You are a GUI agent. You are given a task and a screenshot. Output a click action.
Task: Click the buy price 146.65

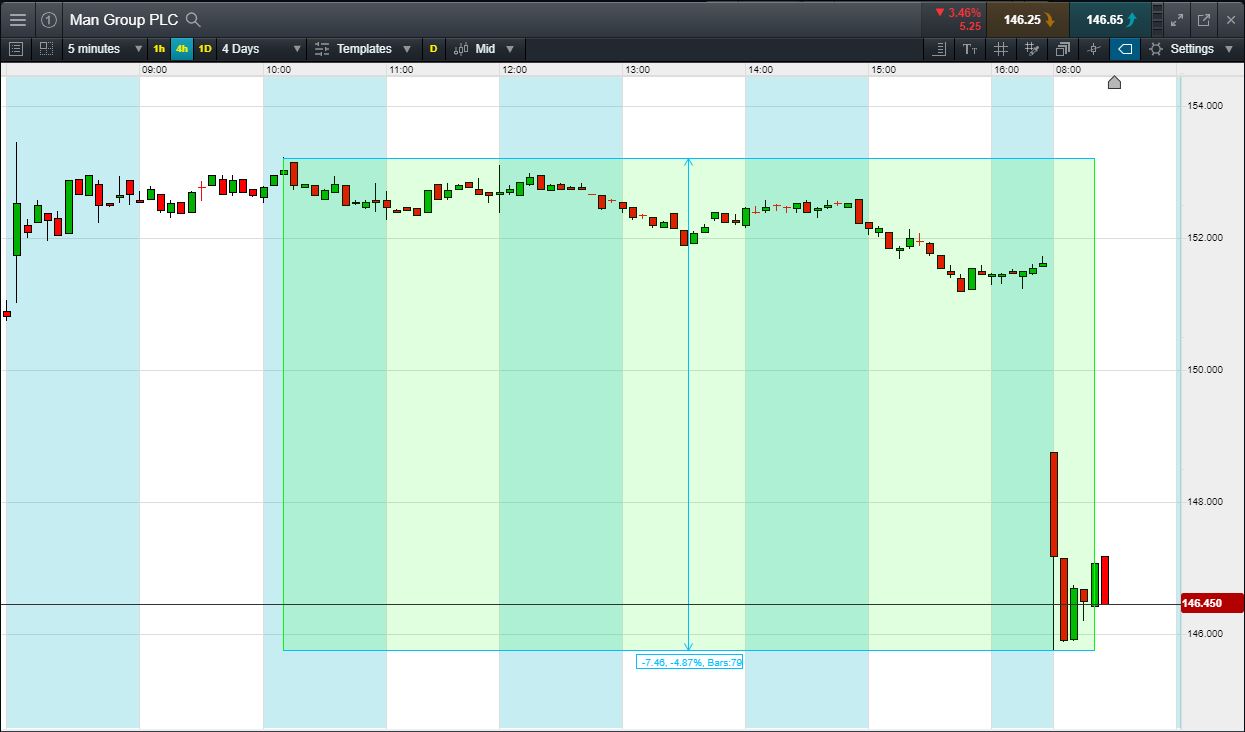tap(1109, 19)
